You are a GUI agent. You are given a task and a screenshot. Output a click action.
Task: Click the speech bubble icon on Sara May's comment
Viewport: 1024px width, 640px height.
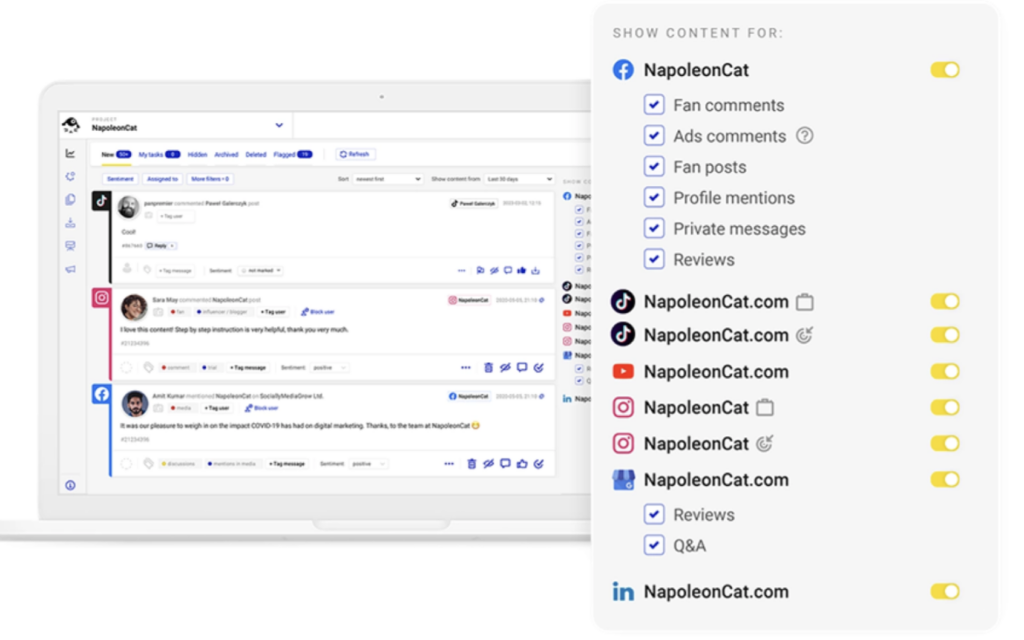522,368
